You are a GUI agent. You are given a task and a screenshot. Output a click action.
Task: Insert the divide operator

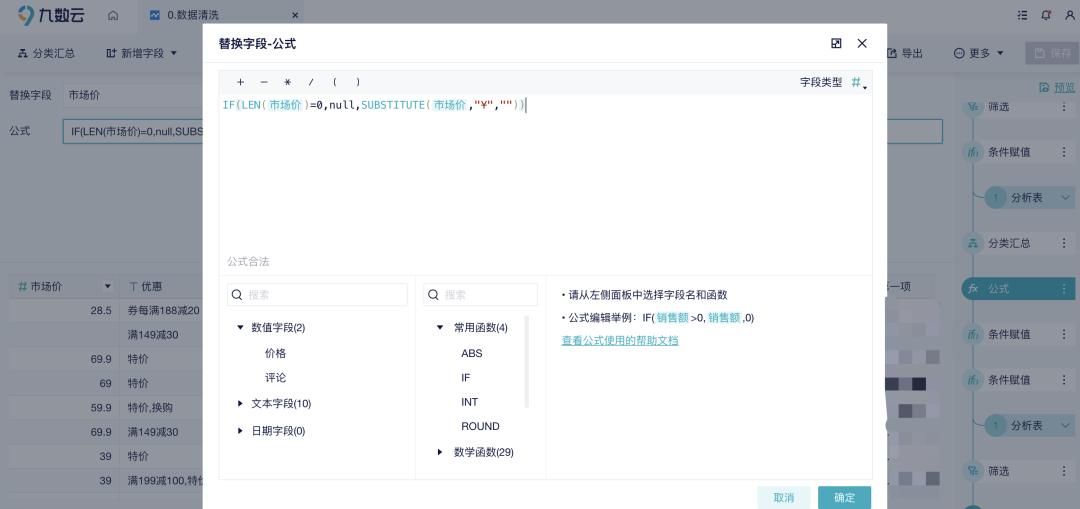[x=311, y=82]
